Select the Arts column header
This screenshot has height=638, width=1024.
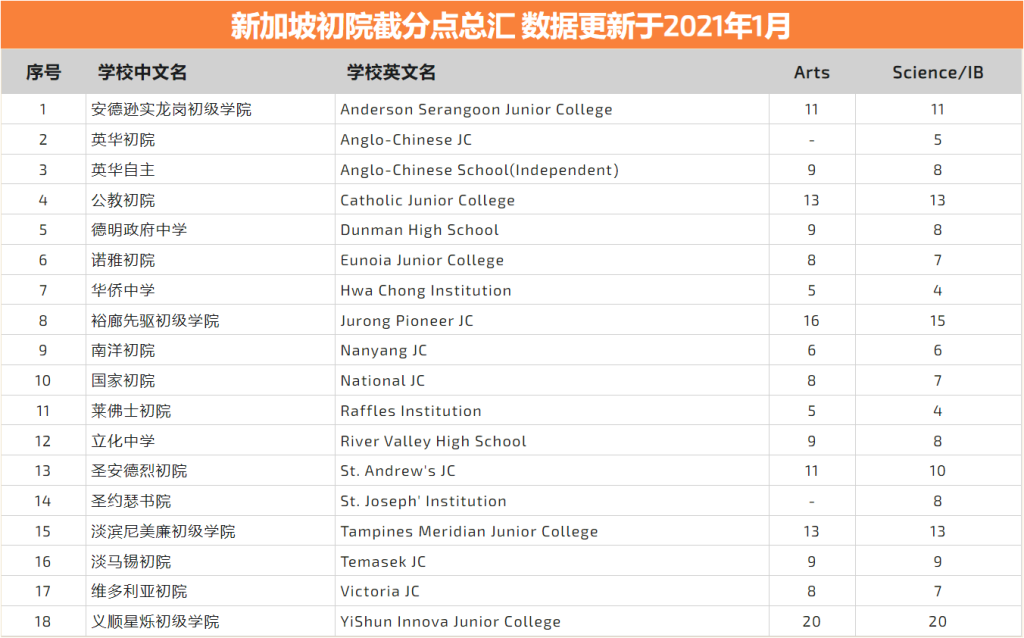pos(812,72)
